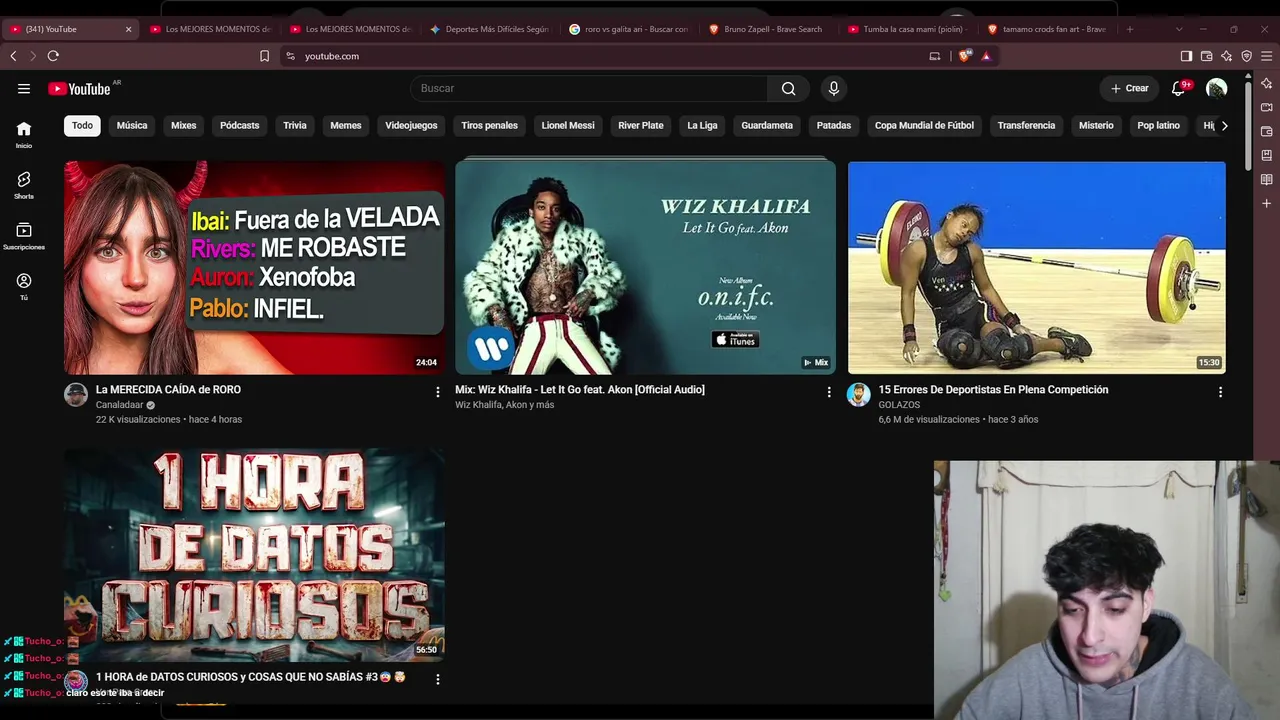Image resolution: width=1280 pixels, height=720 pixels.
Task: Open the Brave main hamburger menu
Action: [1266, 56]
